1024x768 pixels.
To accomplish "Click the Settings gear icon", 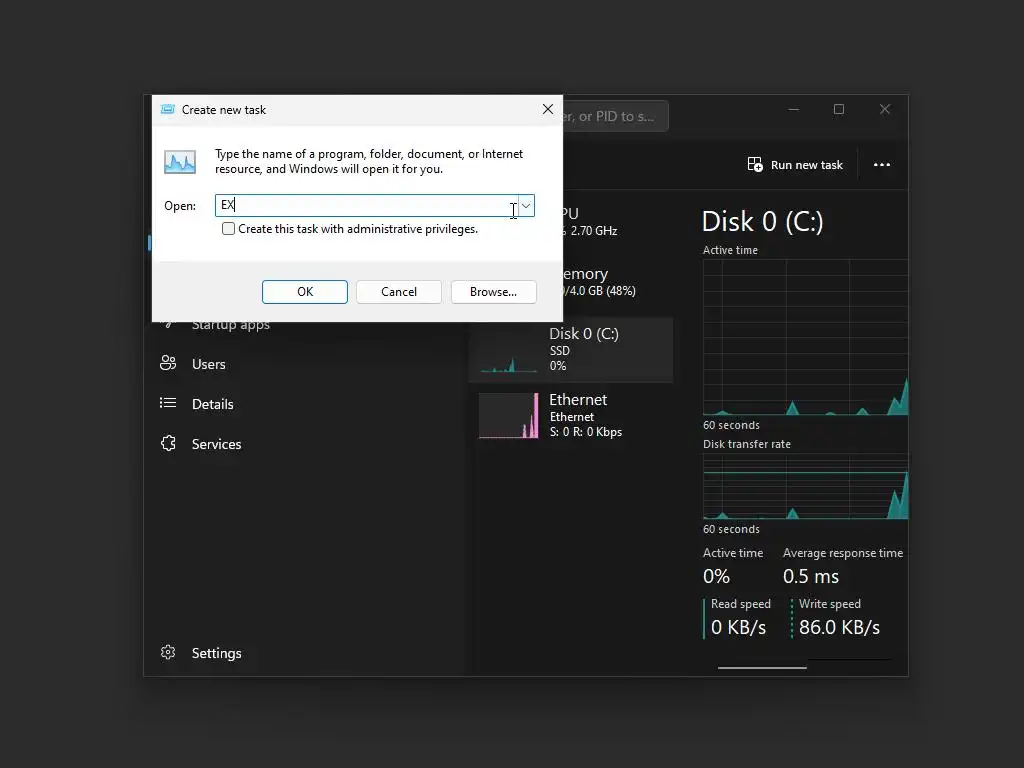I will [168, 652].
